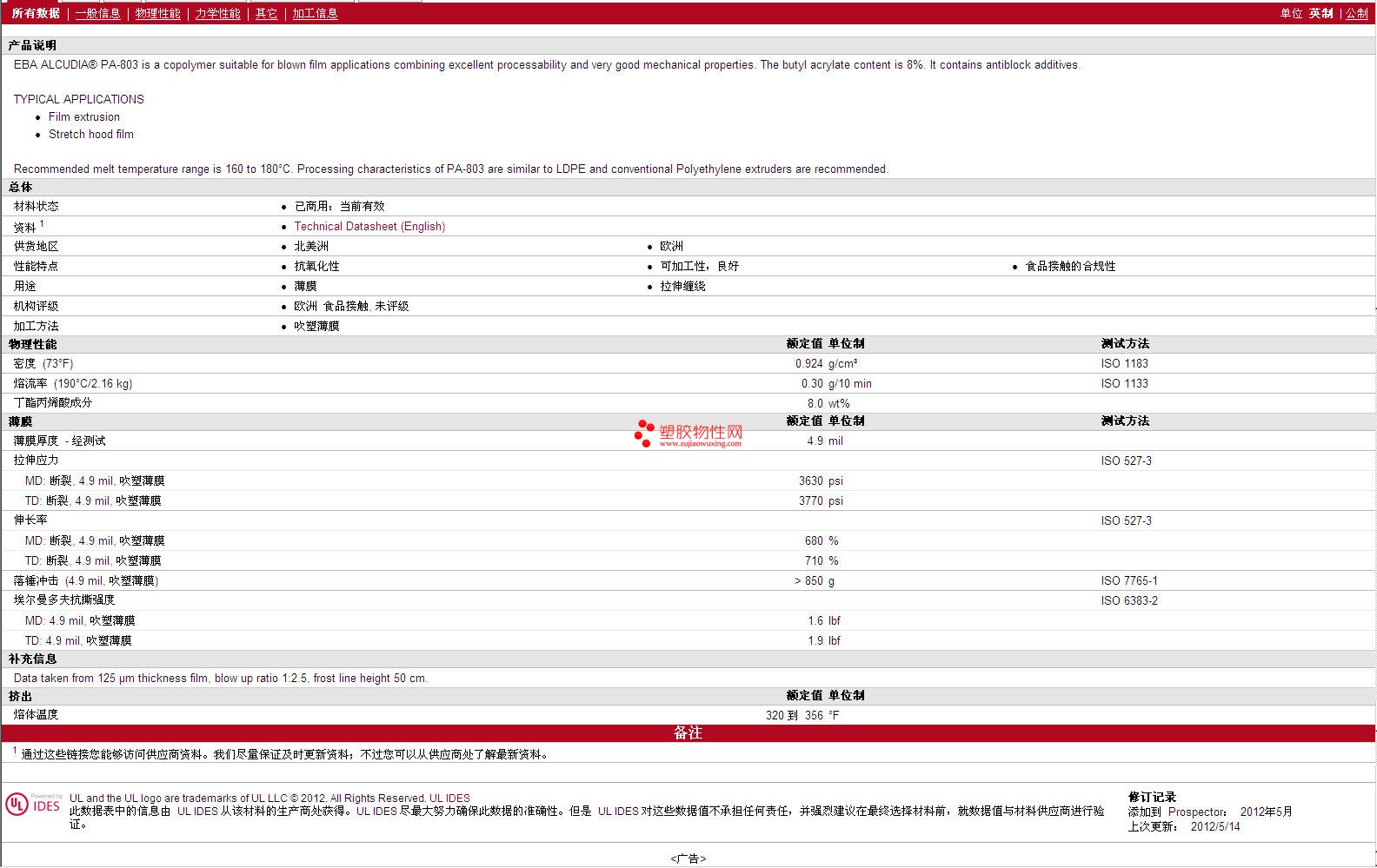Click the red 备注 header bar
Viewport: 1377px width, 868px height.
click(688, 733)
